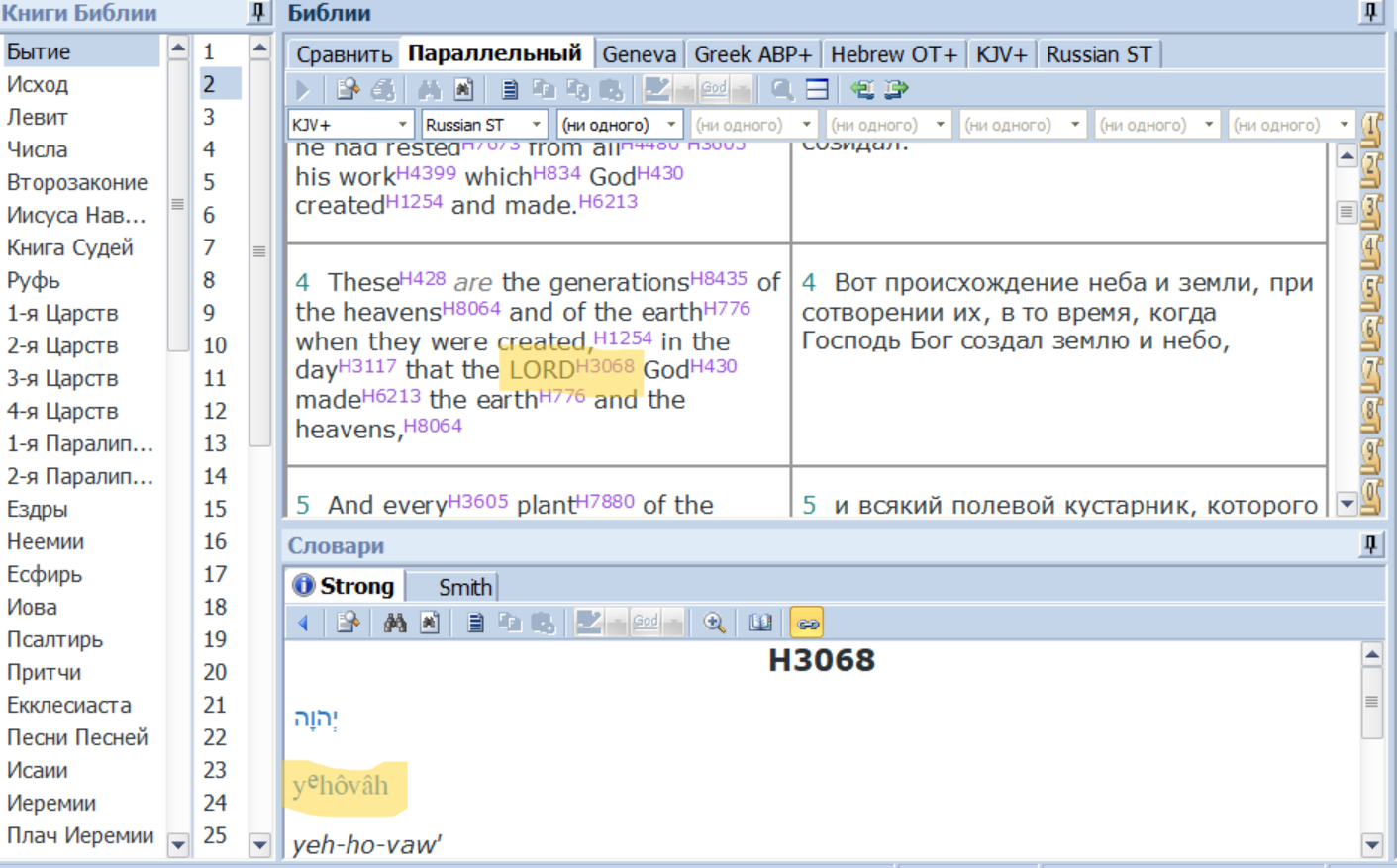Click the link/sync chain icon in Dictionaries toolbar
1397x868 pixels.
[x=807, y=623]
